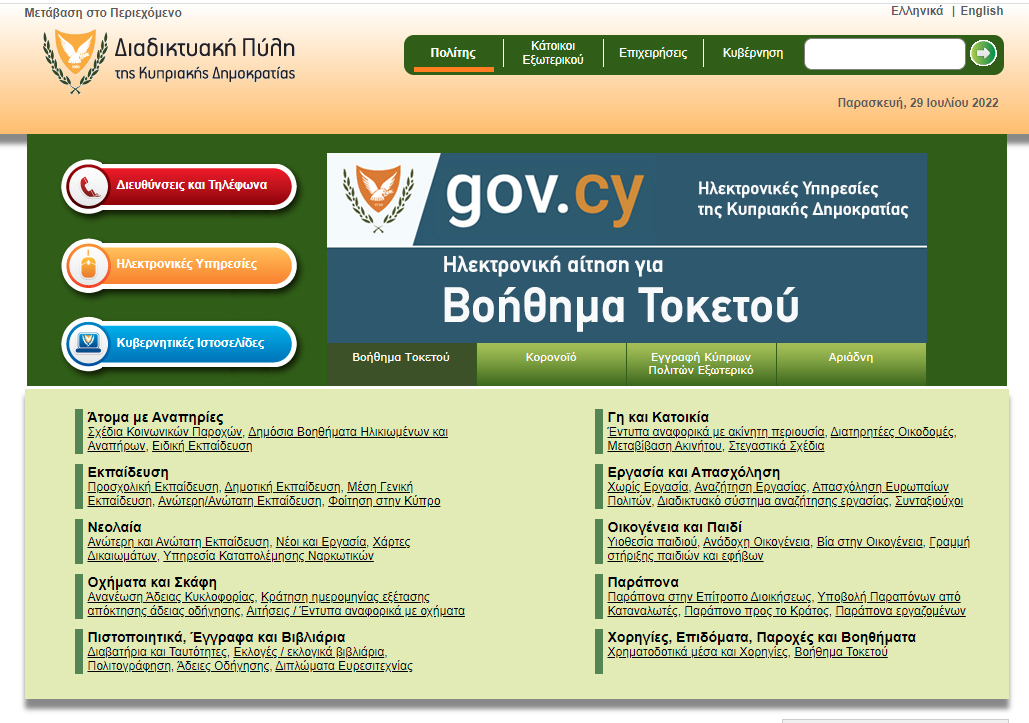Open Αιτήσεις / Έντυπα αναφορικά με οχήματα link
Screen dimensions: 1029x723
click(x=356, y=611)
